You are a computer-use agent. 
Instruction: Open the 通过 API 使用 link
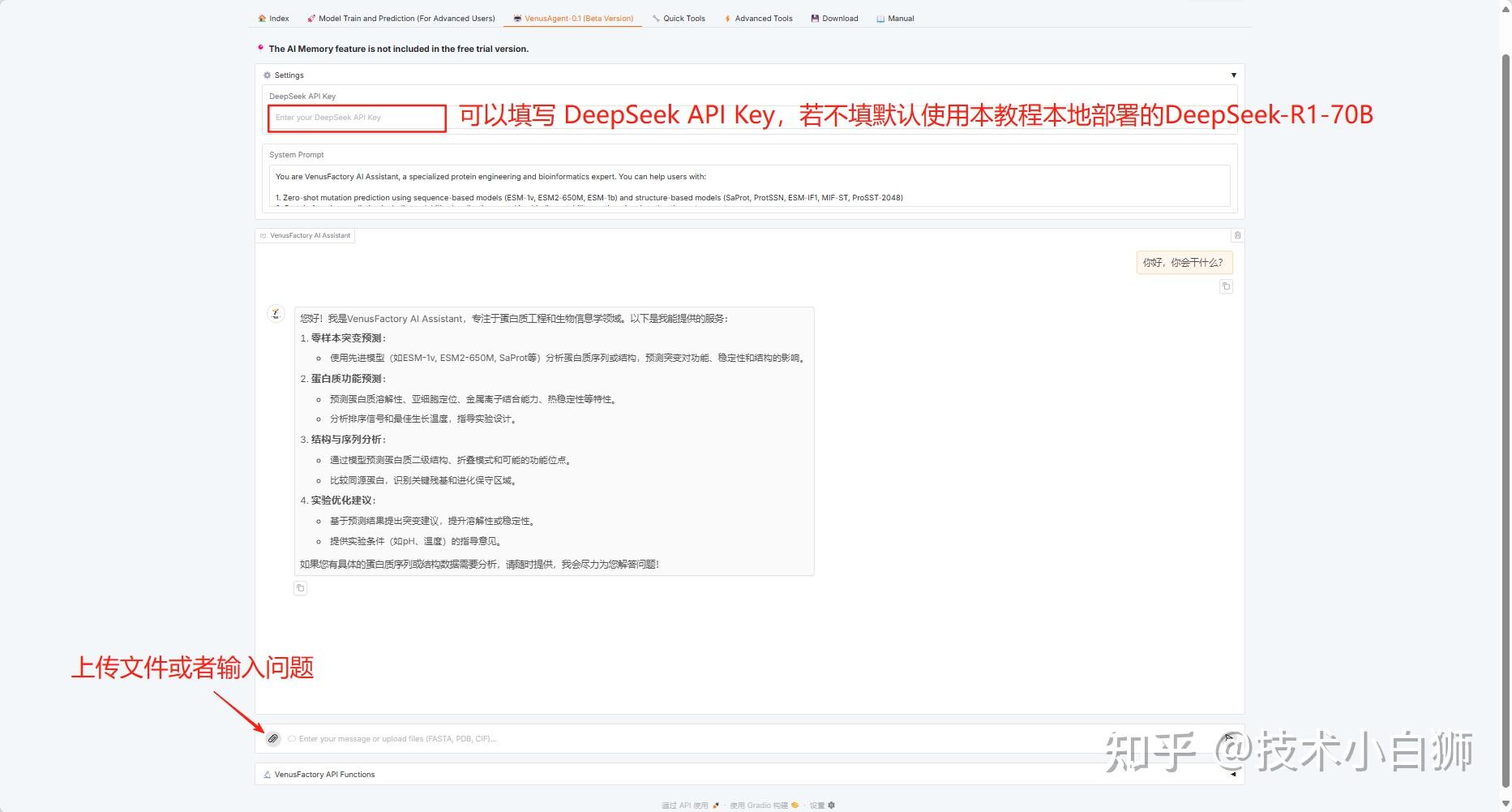point(683,806)
